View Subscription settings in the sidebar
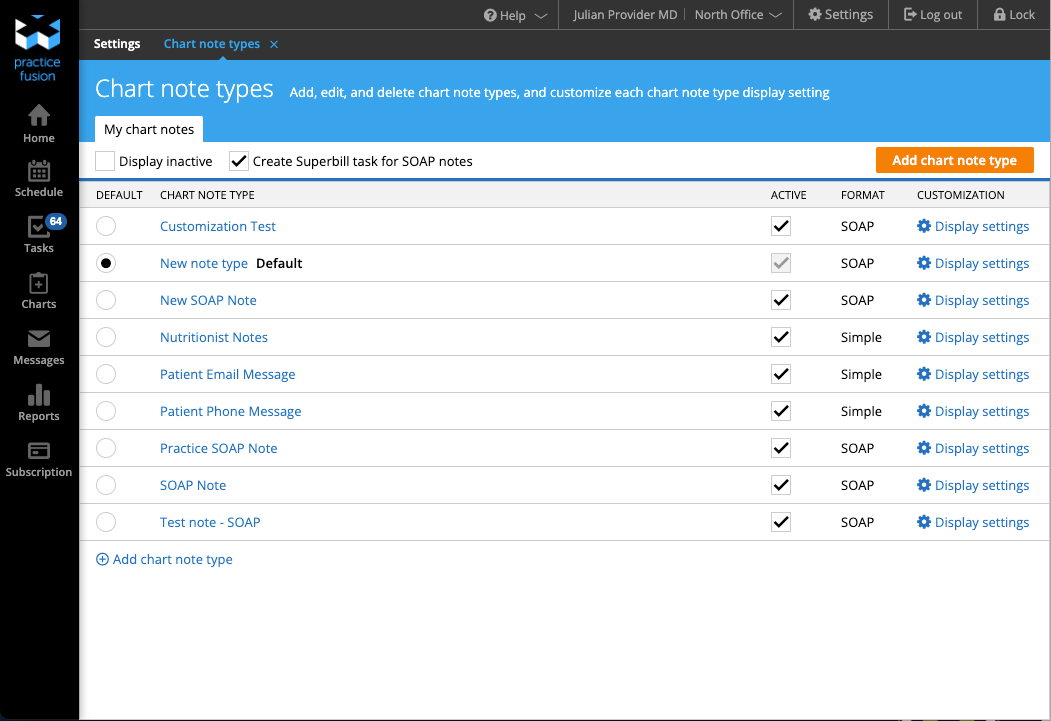The width and height of the screenshot is (1051, 721). click(38, 460)
